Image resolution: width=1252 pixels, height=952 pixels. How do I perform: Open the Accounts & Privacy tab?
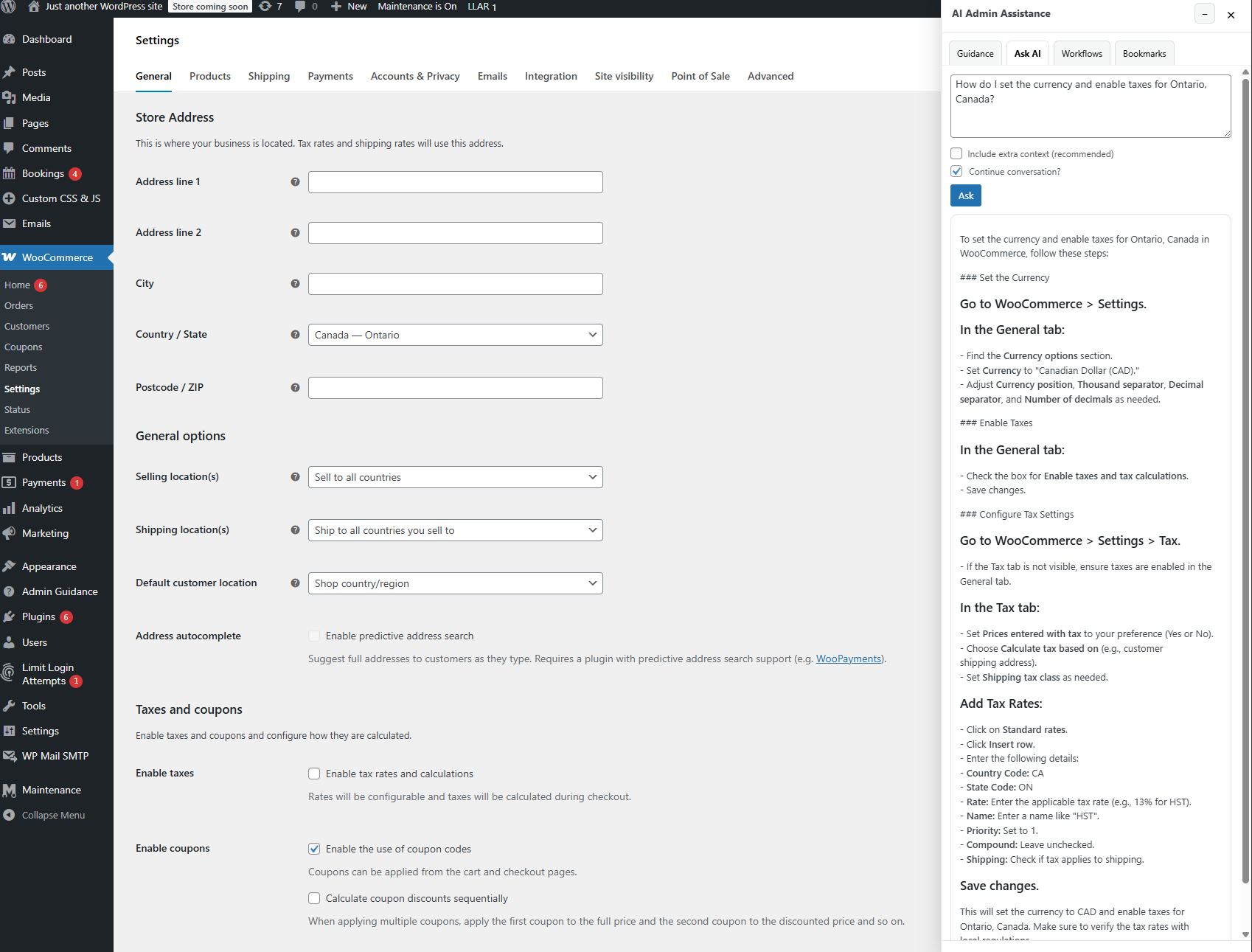(415, 76)
